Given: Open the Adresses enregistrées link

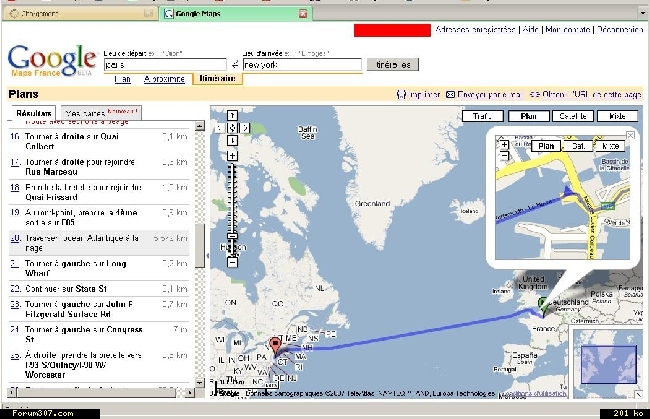Looking at the screenshot, I should pyautogui.click(x=475, y=29).
